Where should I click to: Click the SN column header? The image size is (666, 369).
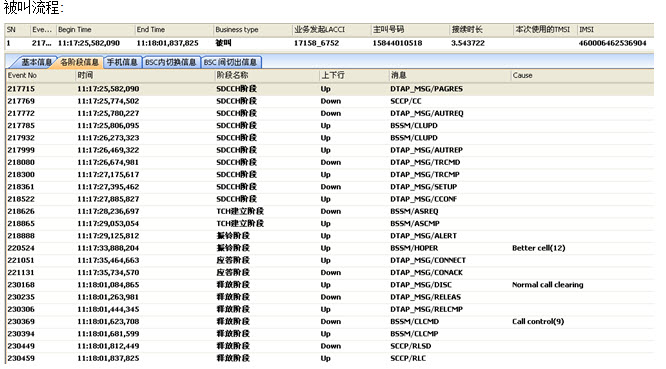click(17, 30)
